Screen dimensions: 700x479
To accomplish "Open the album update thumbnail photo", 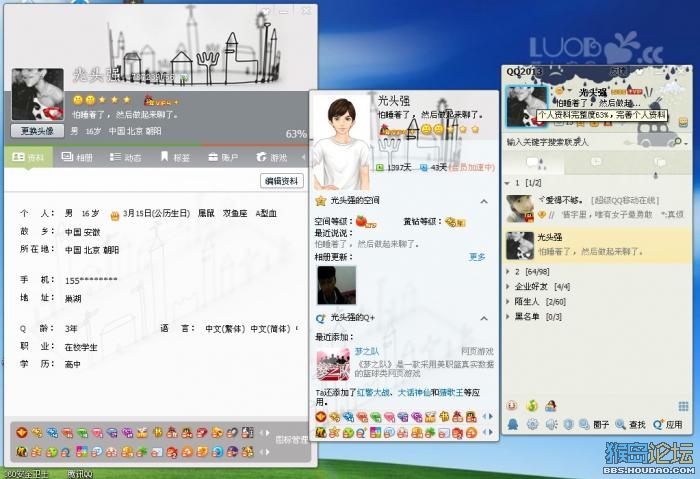I will [x=337, y=285].
